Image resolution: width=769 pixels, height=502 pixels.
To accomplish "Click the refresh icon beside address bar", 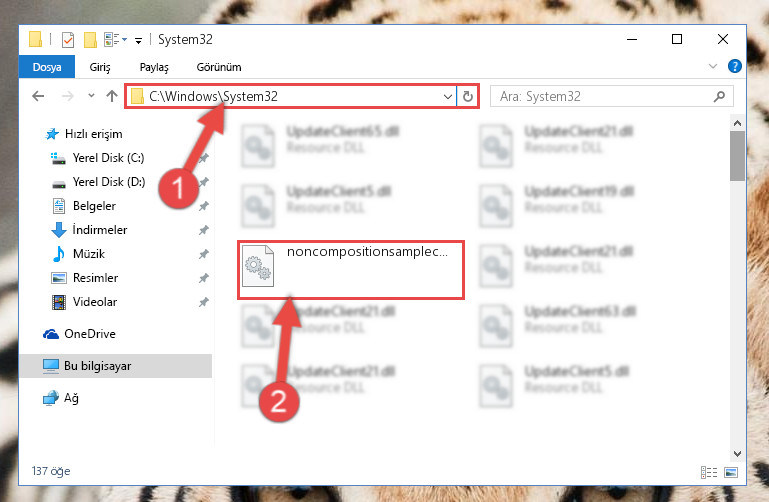I will 467,97.
